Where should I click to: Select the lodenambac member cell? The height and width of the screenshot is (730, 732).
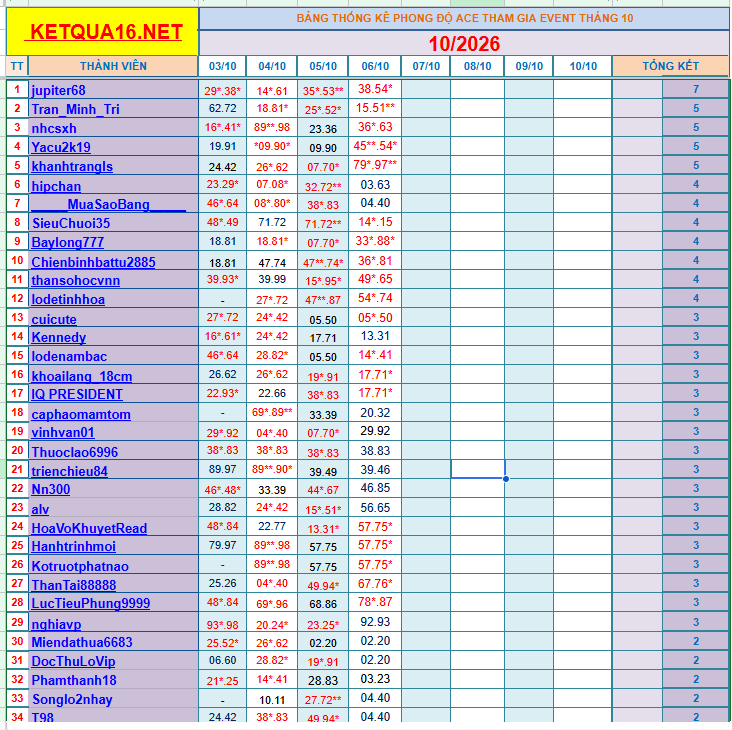point(113,356)
